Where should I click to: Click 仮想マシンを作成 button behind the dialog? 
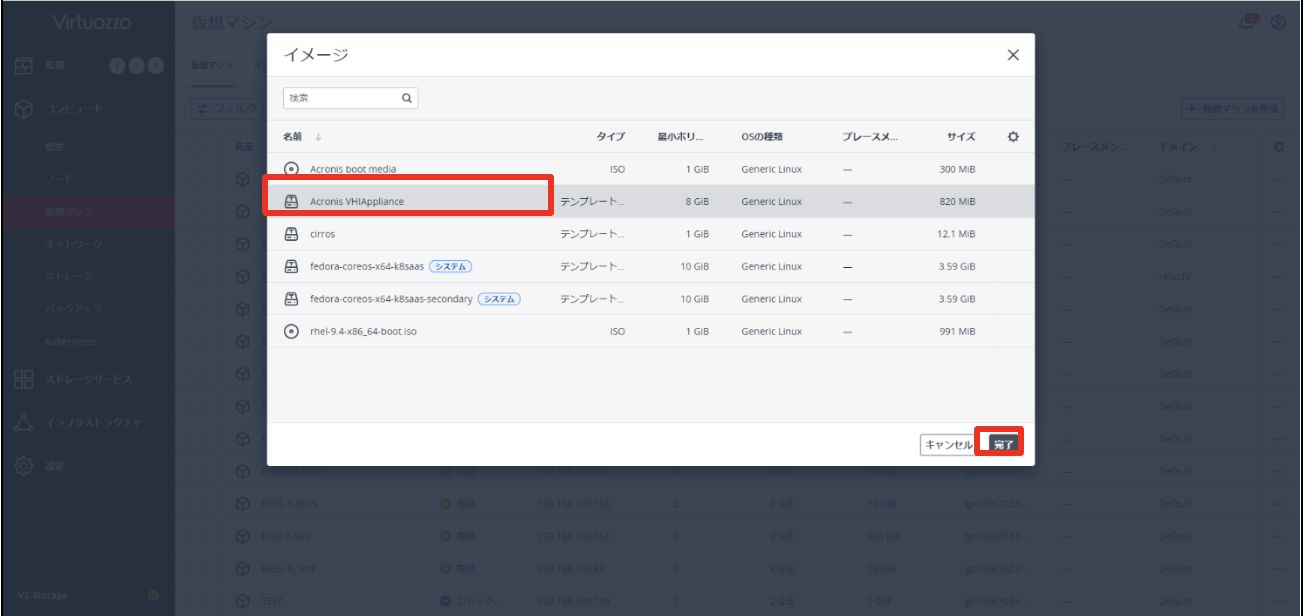[1233, 108]
